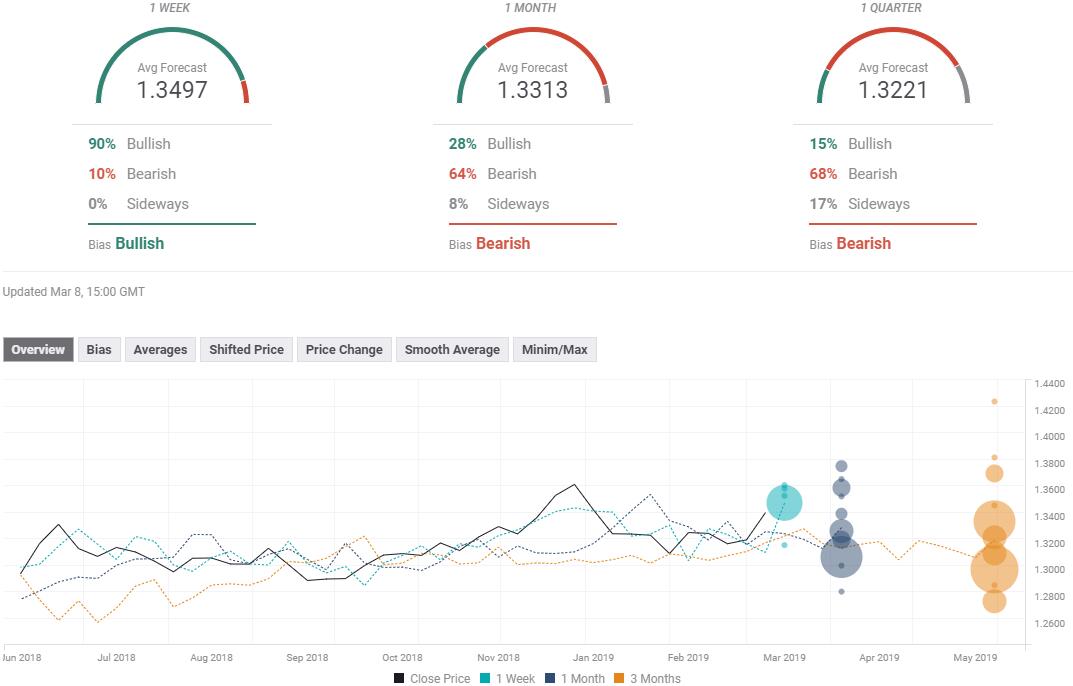Click the May 2019 axis label
Image resolution: width=1073 pixels, height=686 pixels.
[975, 657]
